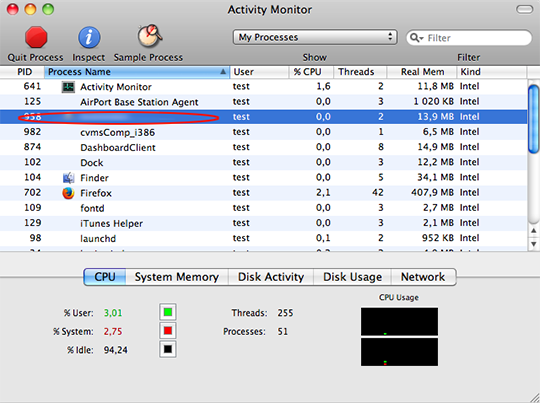This screenshot has width=540, height=403.
Task: Click the scroll down arrow of process list
Action: point(533,244)
